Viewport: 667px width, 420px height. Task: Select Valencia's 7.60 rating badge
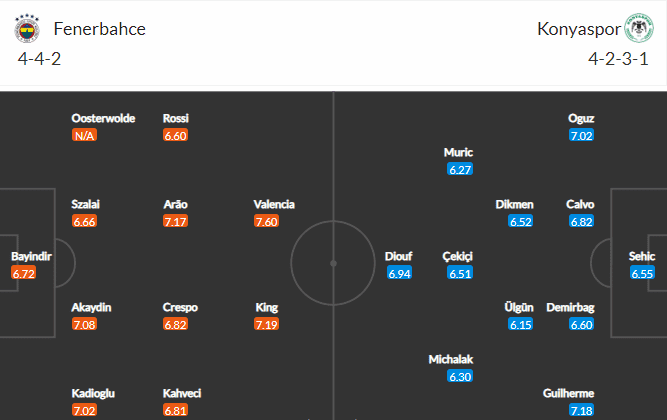point(266,221)
